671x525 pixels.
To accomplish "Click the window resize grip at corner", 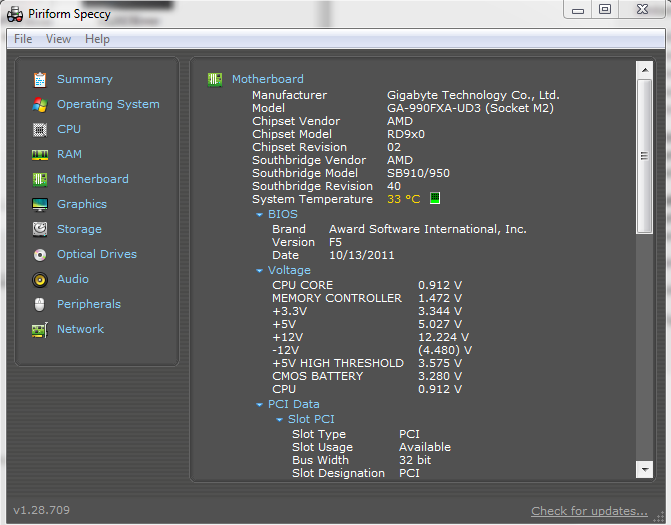I will 659,518.
